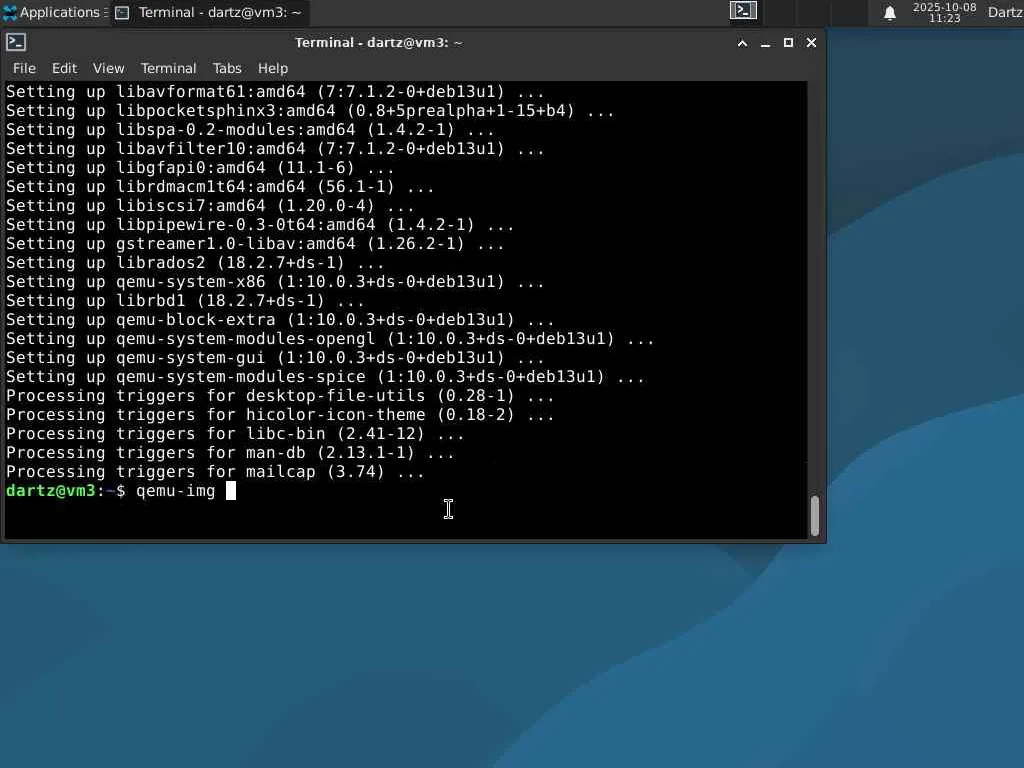Click the 'qemu-block-extra' setup line

coord(280,320)
